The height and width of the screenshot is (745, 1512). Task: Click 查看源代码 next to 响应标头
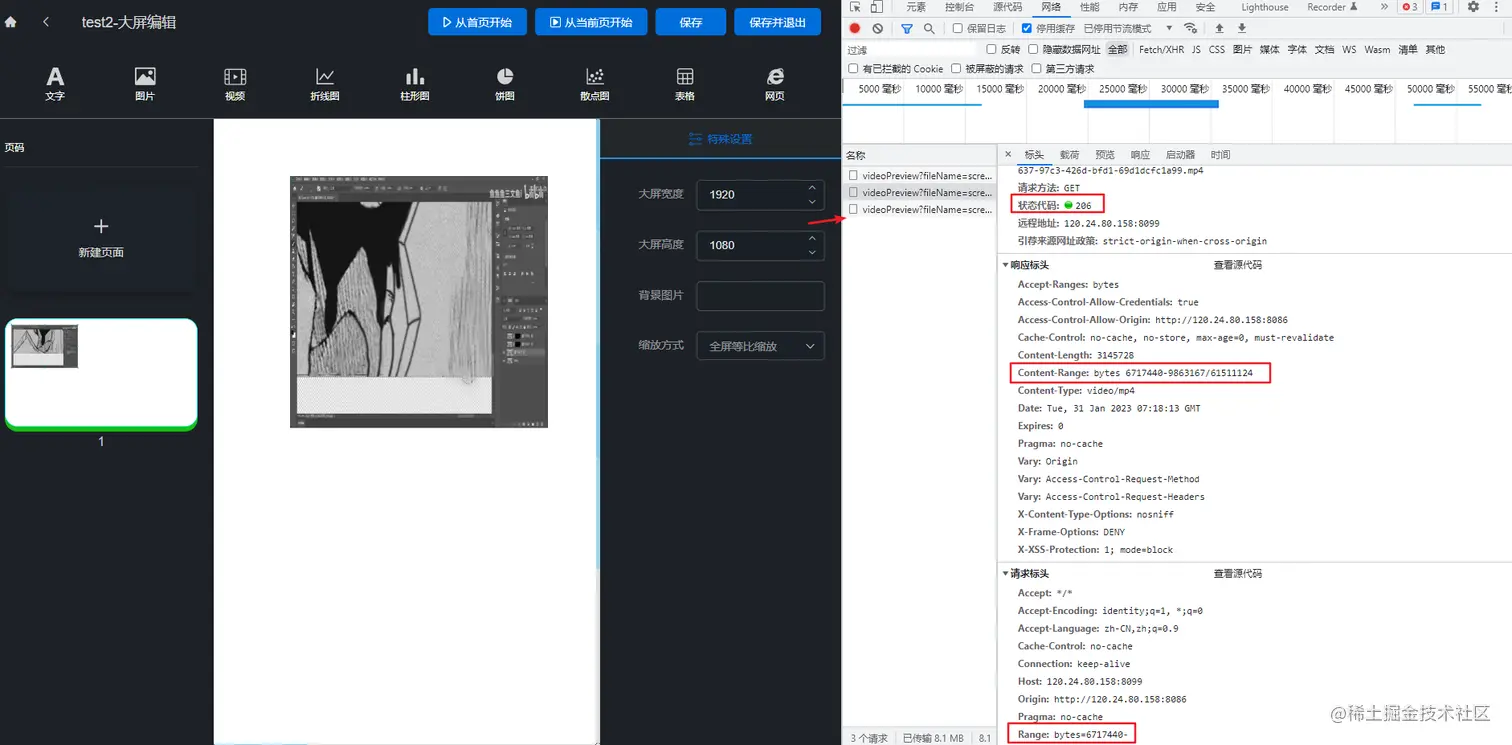point(1238,265)
